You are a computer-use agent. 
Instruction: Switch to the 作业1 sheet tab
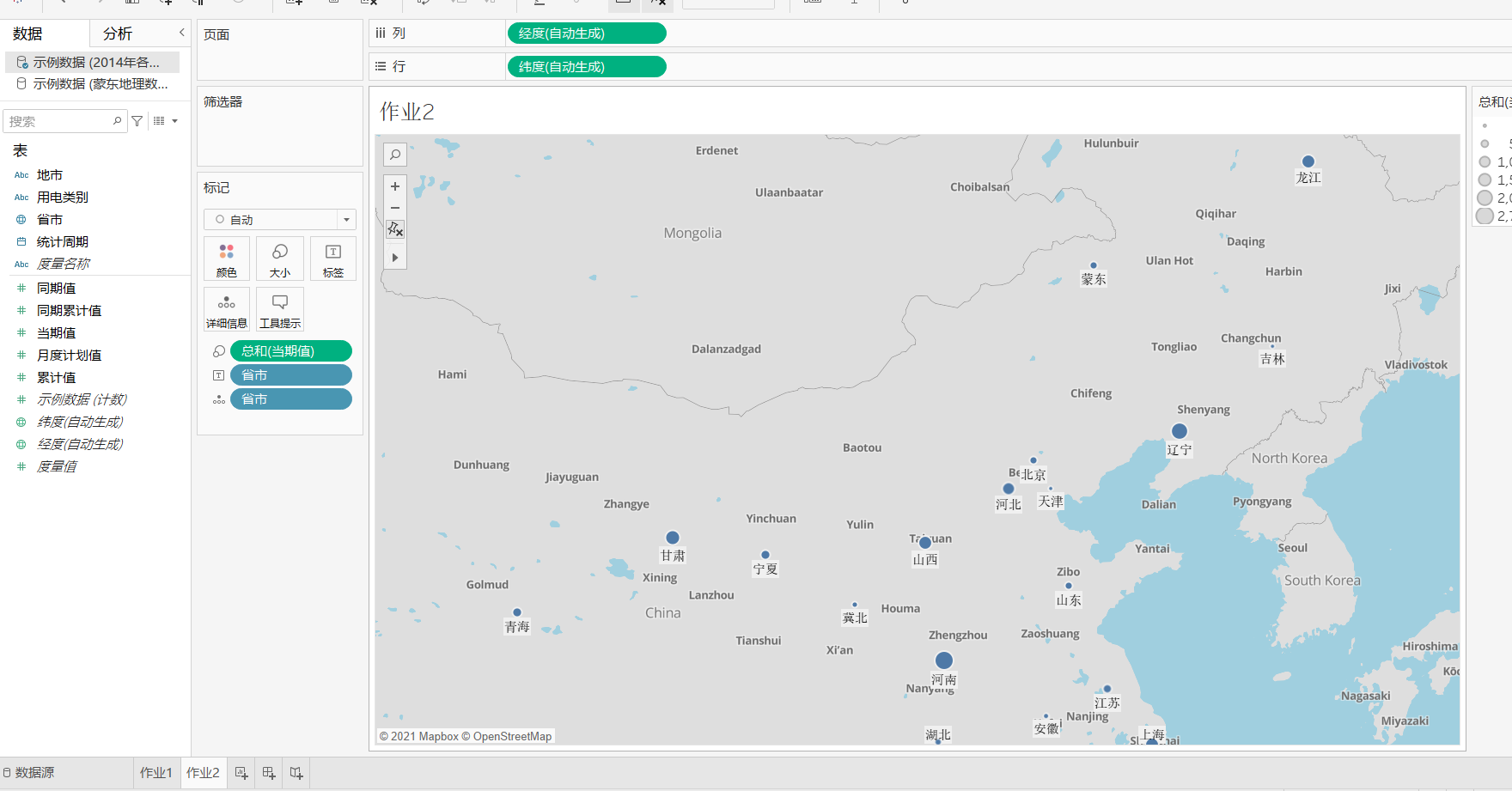point(156,773)
